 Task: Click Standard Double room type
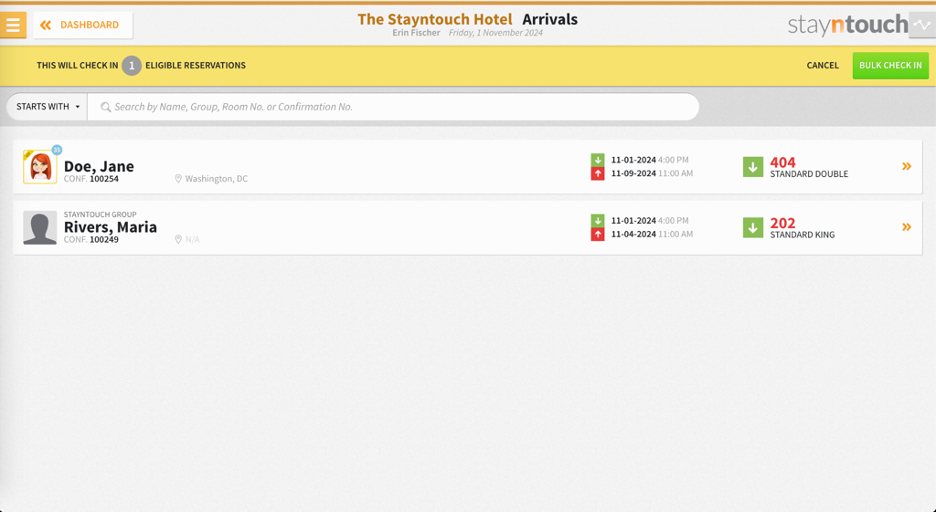tap(809, 174)
